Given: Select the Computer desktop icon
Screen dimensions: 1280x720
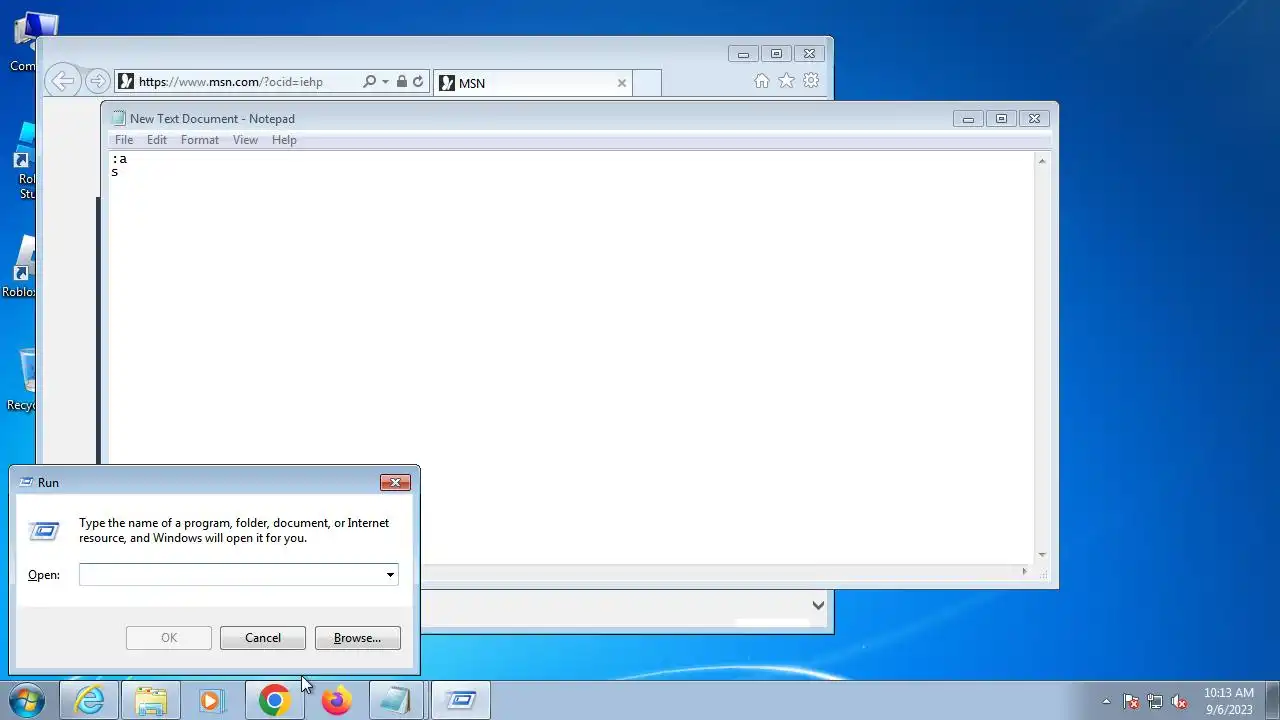Looking at the screenshot, I should (x=24, y=42).
